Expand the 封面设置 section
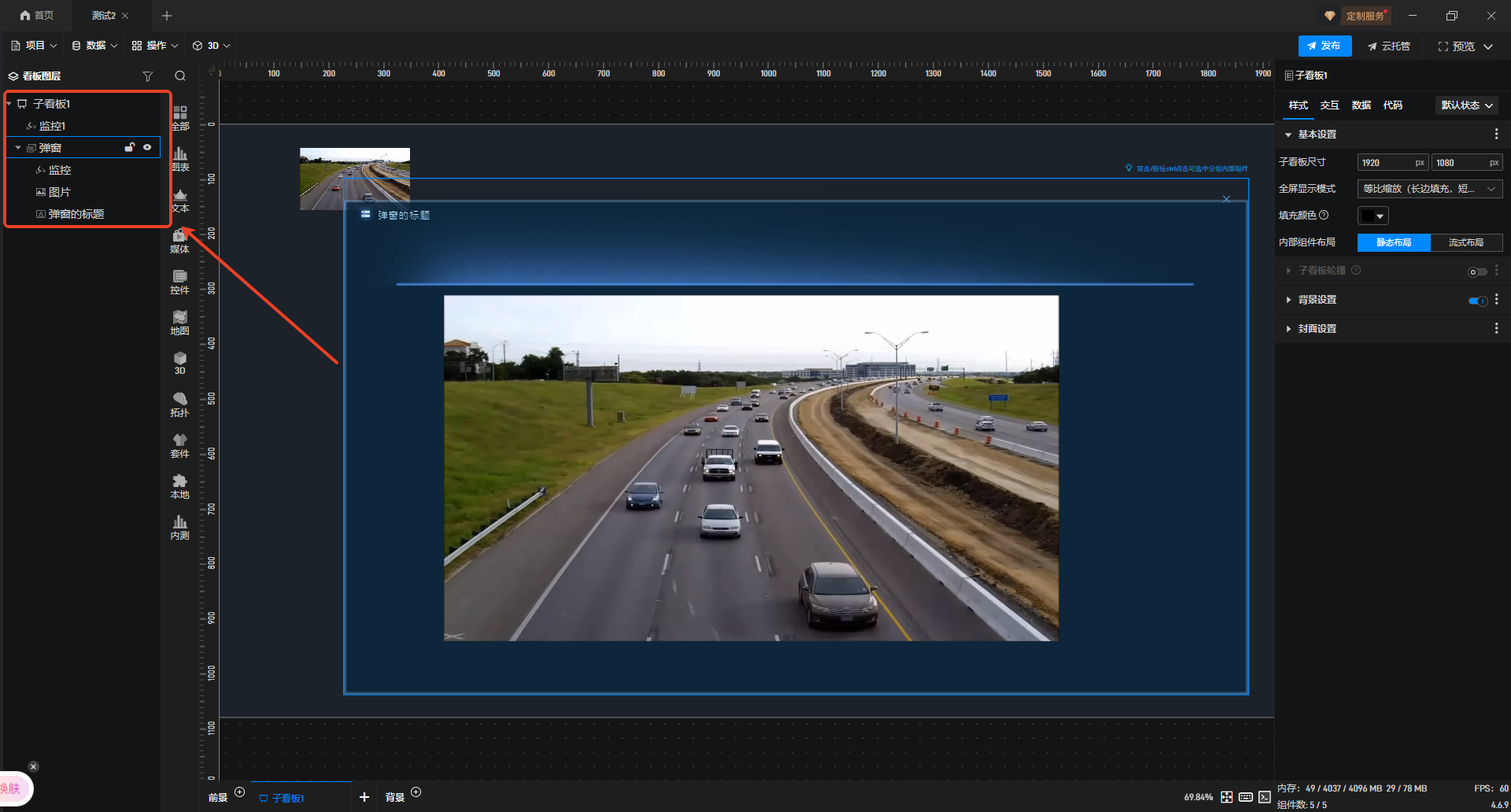This screenshot has height=812, width=1511. 1317,329
